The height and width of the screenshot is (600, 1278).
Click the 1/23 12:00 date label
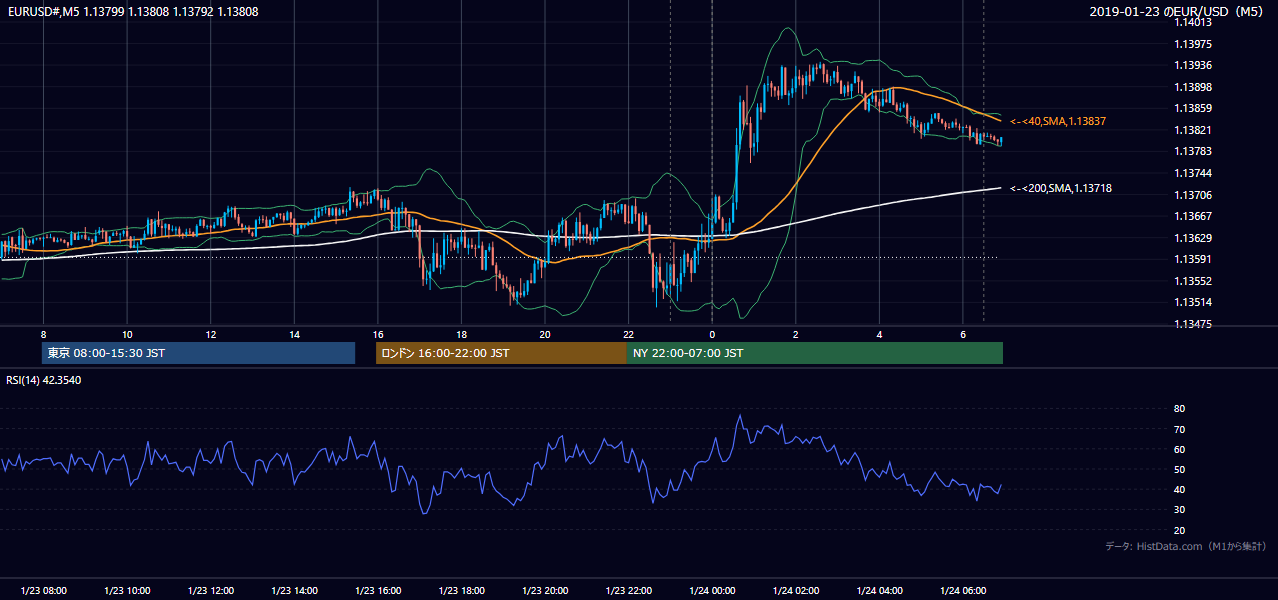(210, 590)
